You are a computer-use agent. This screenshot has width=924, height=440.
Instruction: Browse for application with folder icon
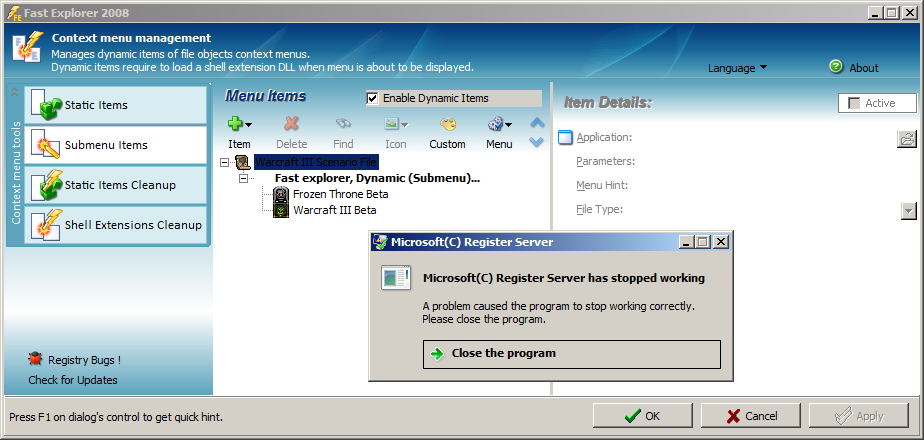click(908, 138)
